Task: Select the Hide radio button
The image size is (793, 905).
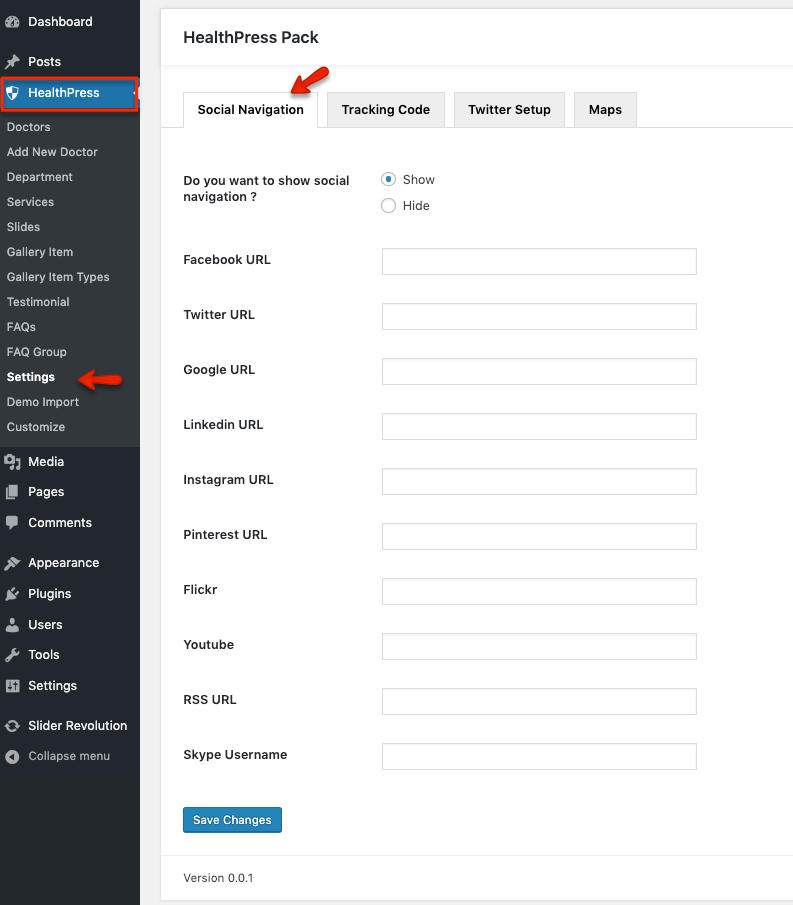Action: [389, 206]
